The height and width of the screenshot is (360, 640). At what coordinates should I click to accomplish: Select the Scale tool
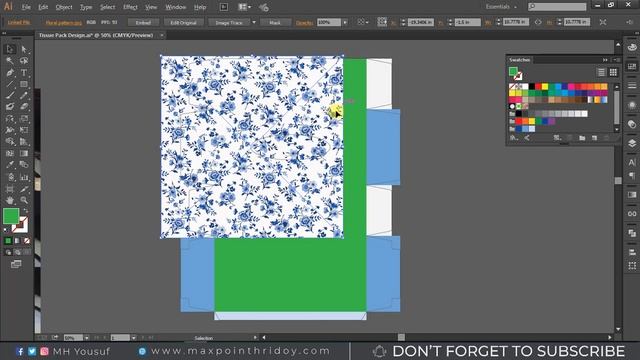click(x=24, y=119)
